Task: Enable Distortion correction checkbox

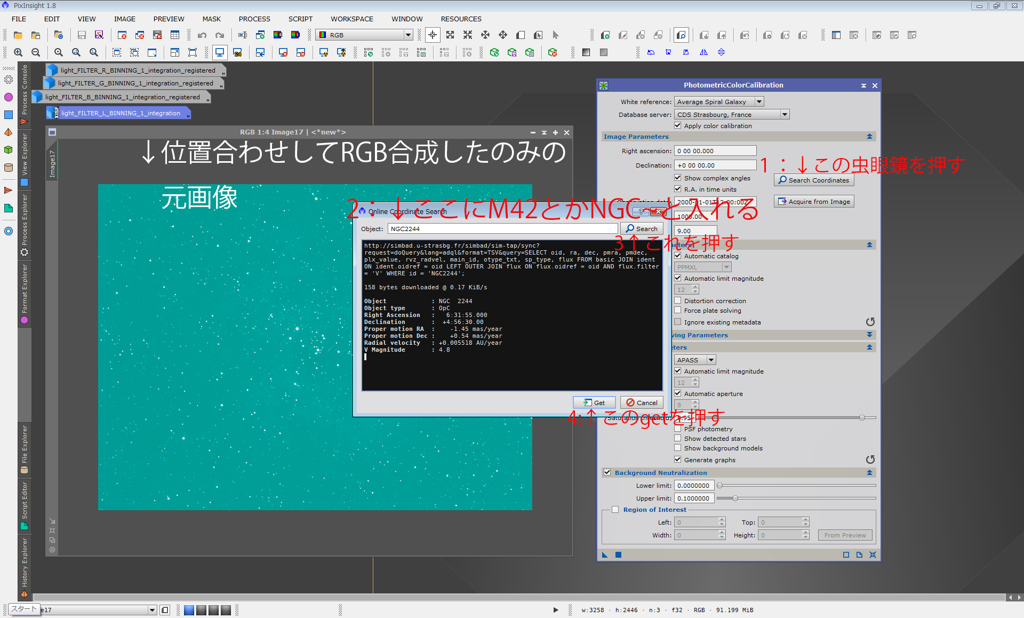Action: (x=678, y=301)
